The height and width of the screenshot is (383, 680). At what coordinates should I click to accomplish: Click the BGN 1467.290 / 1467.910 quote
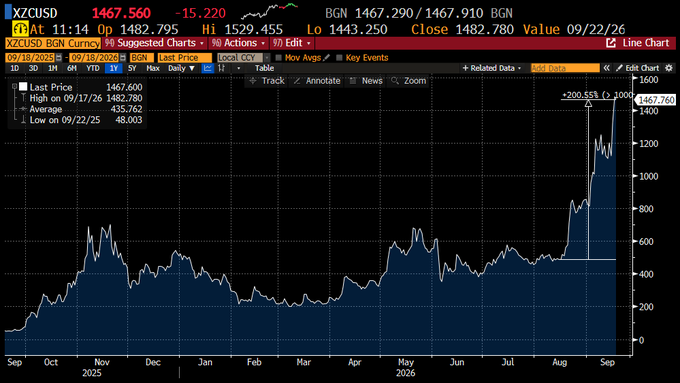(x=419, y=13)
